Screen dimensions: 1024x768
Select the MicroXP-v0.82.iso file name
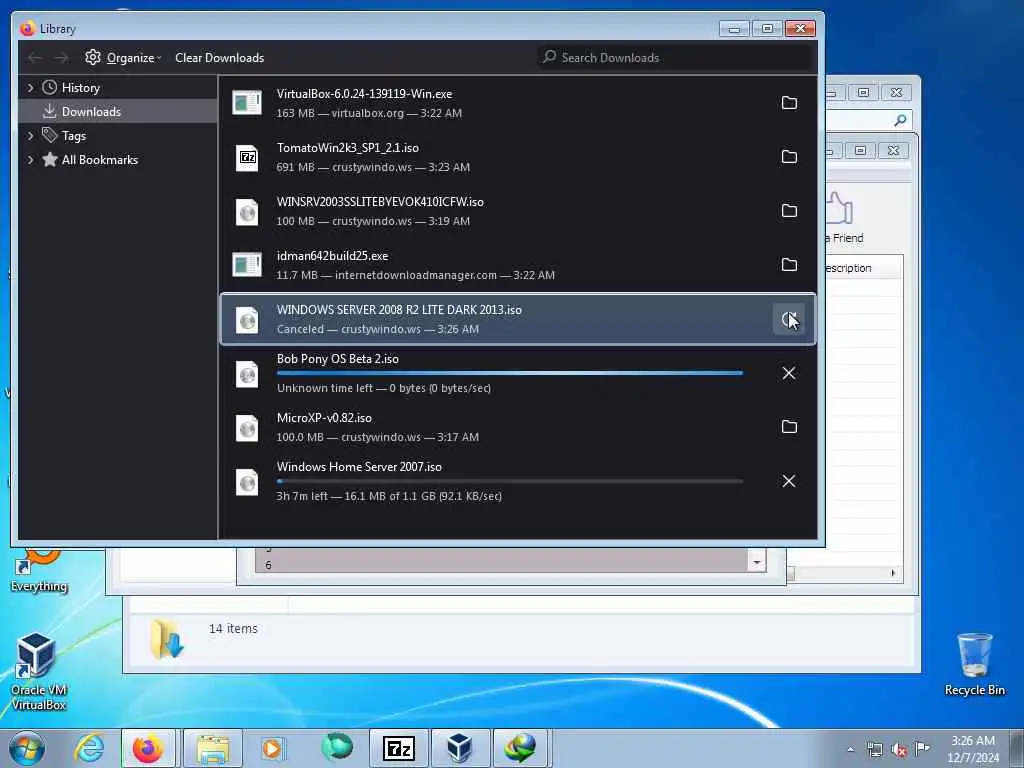(324, 418)
